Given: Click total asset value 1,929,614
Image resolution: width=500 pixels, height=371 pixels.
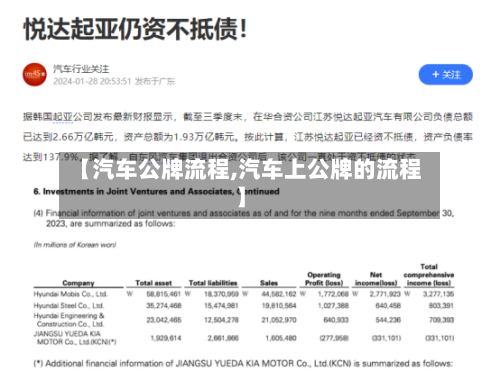Looking at the screenshot, I should pos(166,338).
